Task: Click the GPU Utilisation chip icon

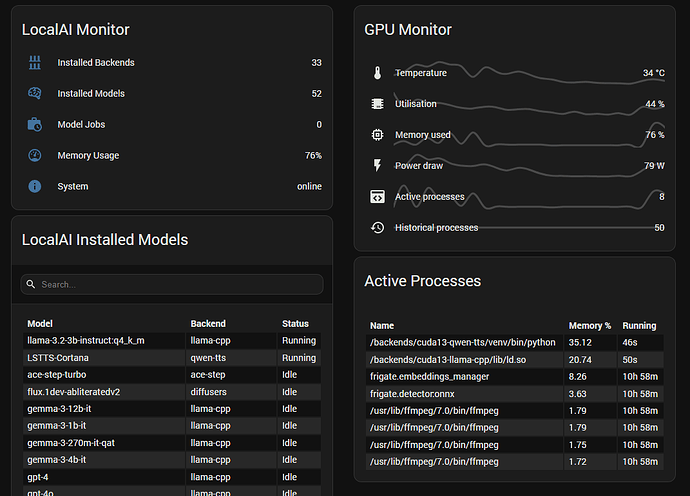Action: 377,104
